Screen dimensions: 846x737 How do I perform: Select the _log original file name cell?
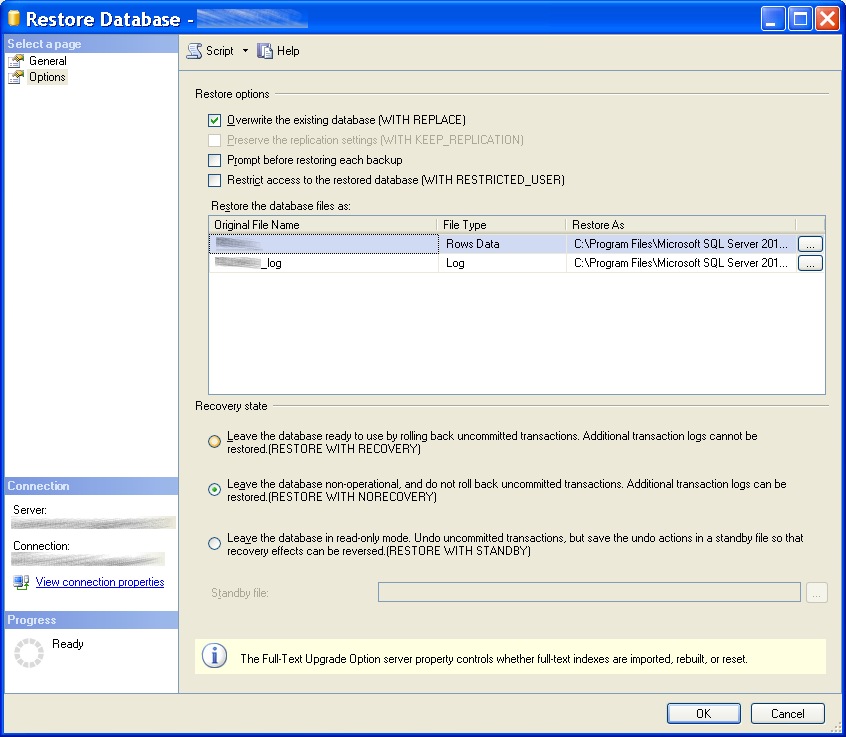[323, 263]
